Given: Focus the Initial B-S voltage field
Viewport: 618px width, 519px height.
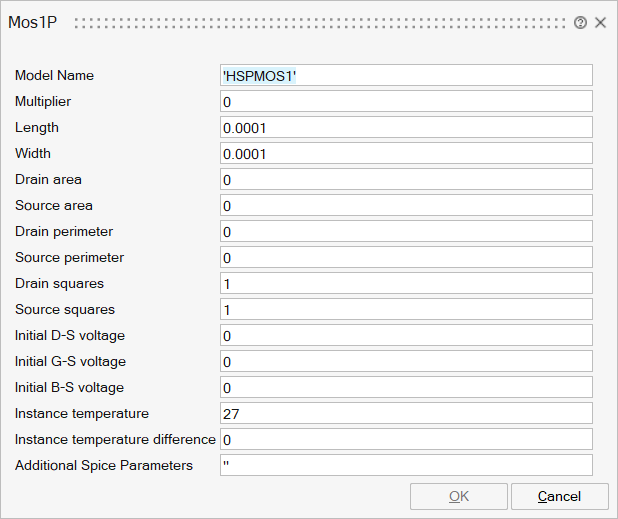Looking at the screenshot, I should [406, 387].
